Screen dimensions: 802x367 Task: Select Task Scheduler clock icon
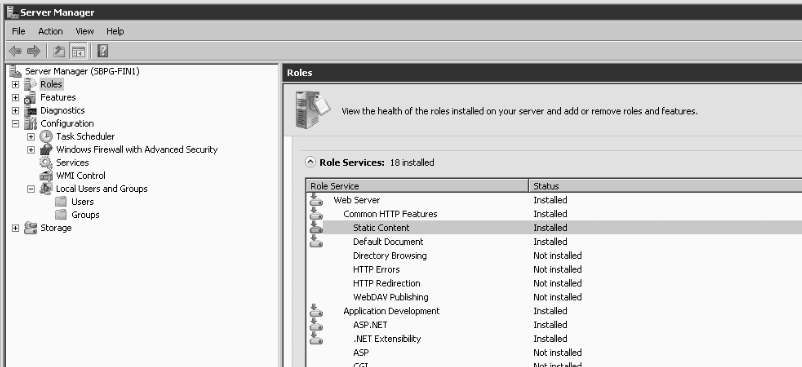point(46,136)
